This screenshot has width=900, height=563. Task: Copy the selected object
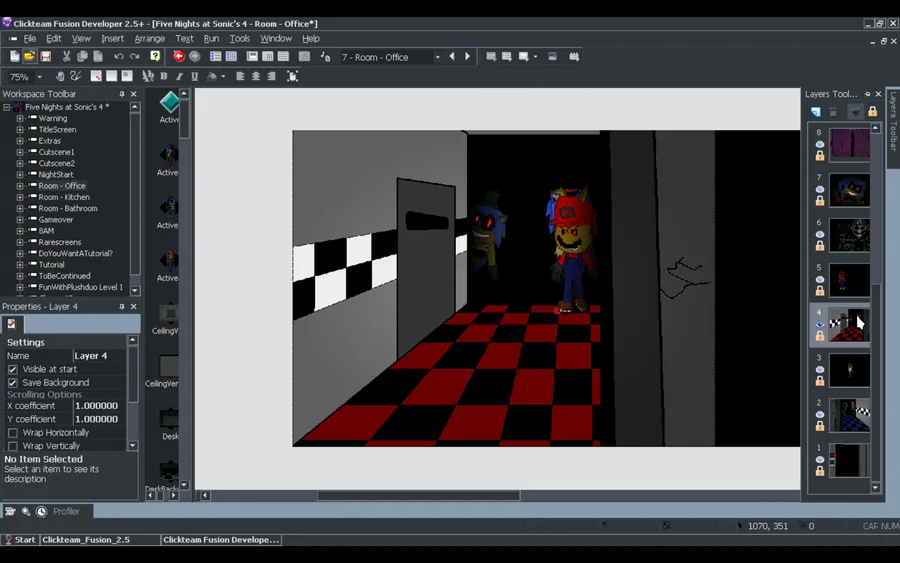82,56
